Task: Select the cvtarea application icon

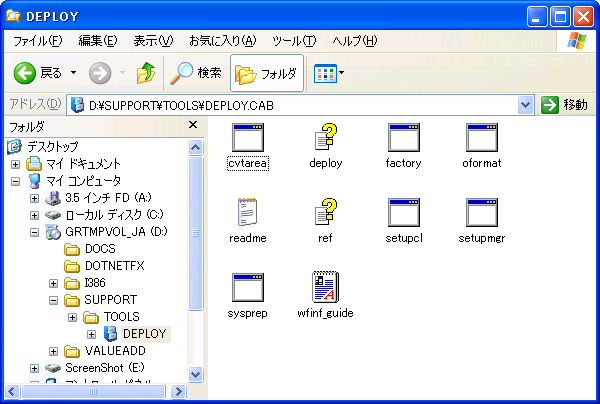Action: tap(248, 138)
